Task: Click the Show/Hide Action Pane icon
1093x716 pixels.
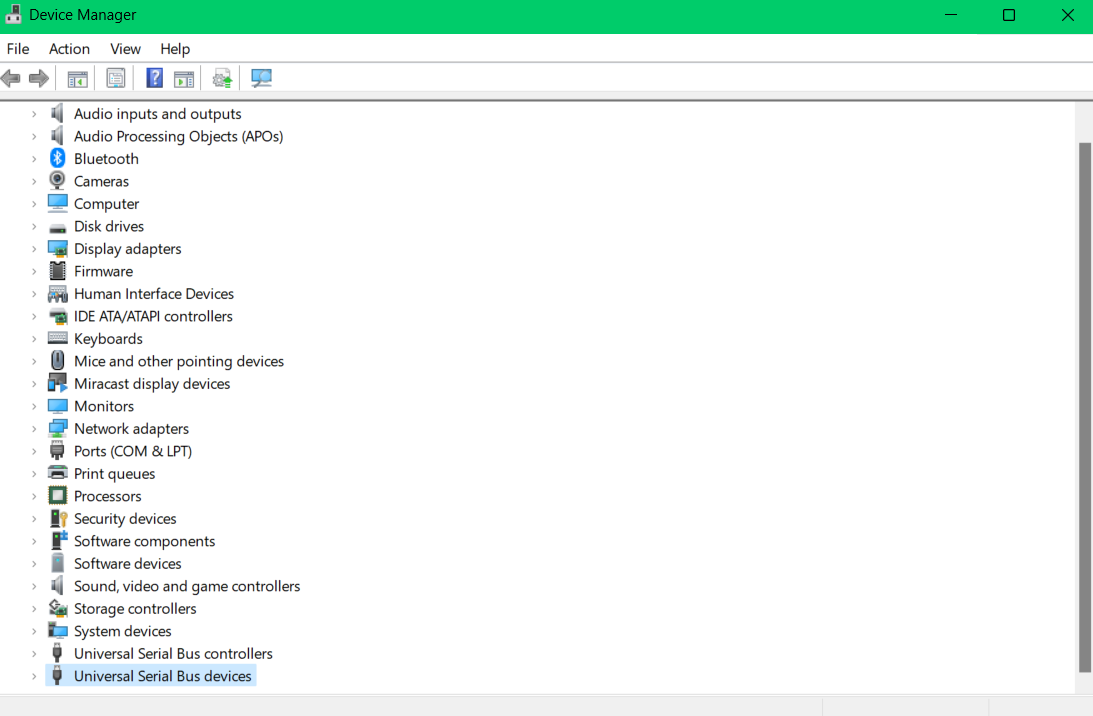Action: pos(184,78)
